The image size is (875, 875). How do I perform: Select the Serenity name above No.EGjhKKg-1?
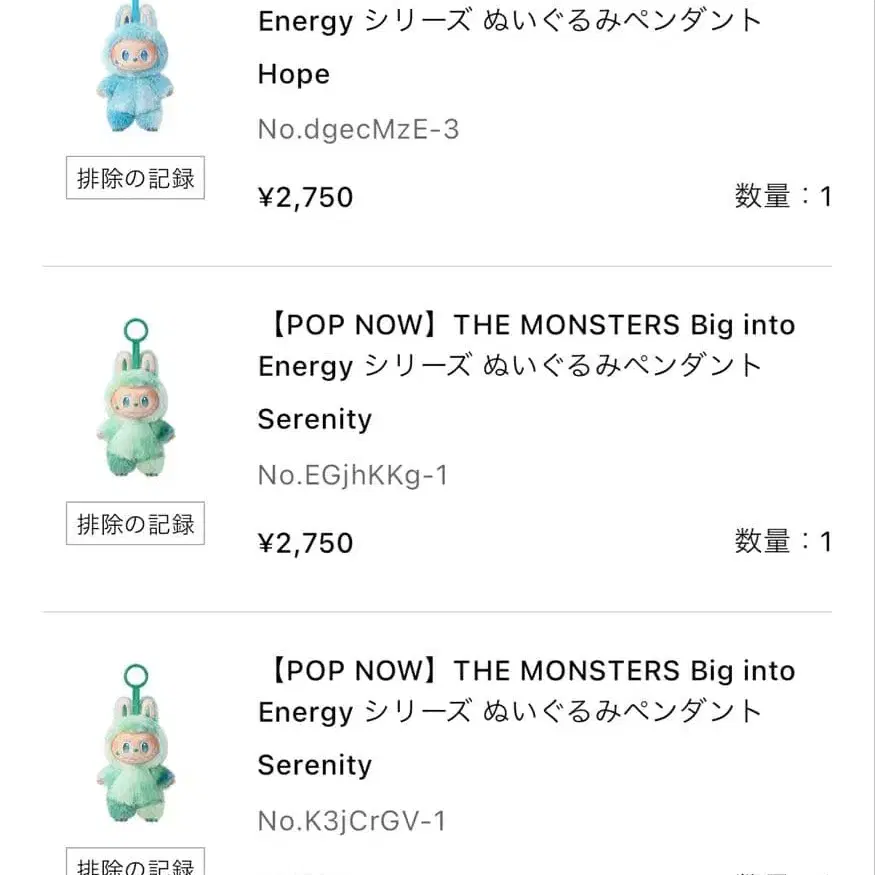tap(314, 419)
